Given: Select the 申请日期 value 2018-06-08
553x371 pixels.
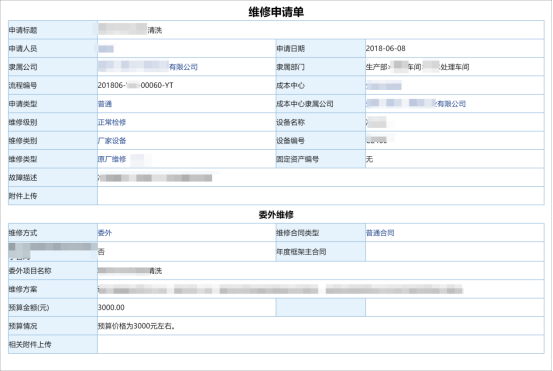Looking at the screenshot, I should click(x=385, y=48).
